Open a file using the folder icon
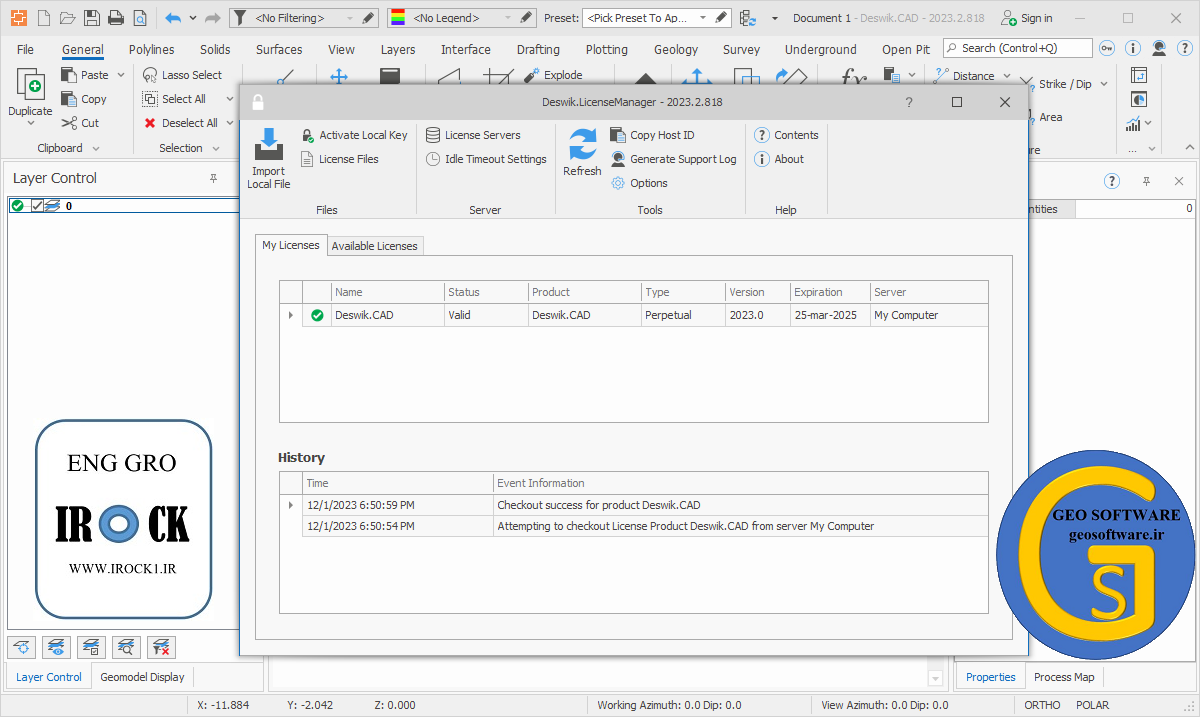This screenshot has width=1200, height=717. click(x=67, y=18)
